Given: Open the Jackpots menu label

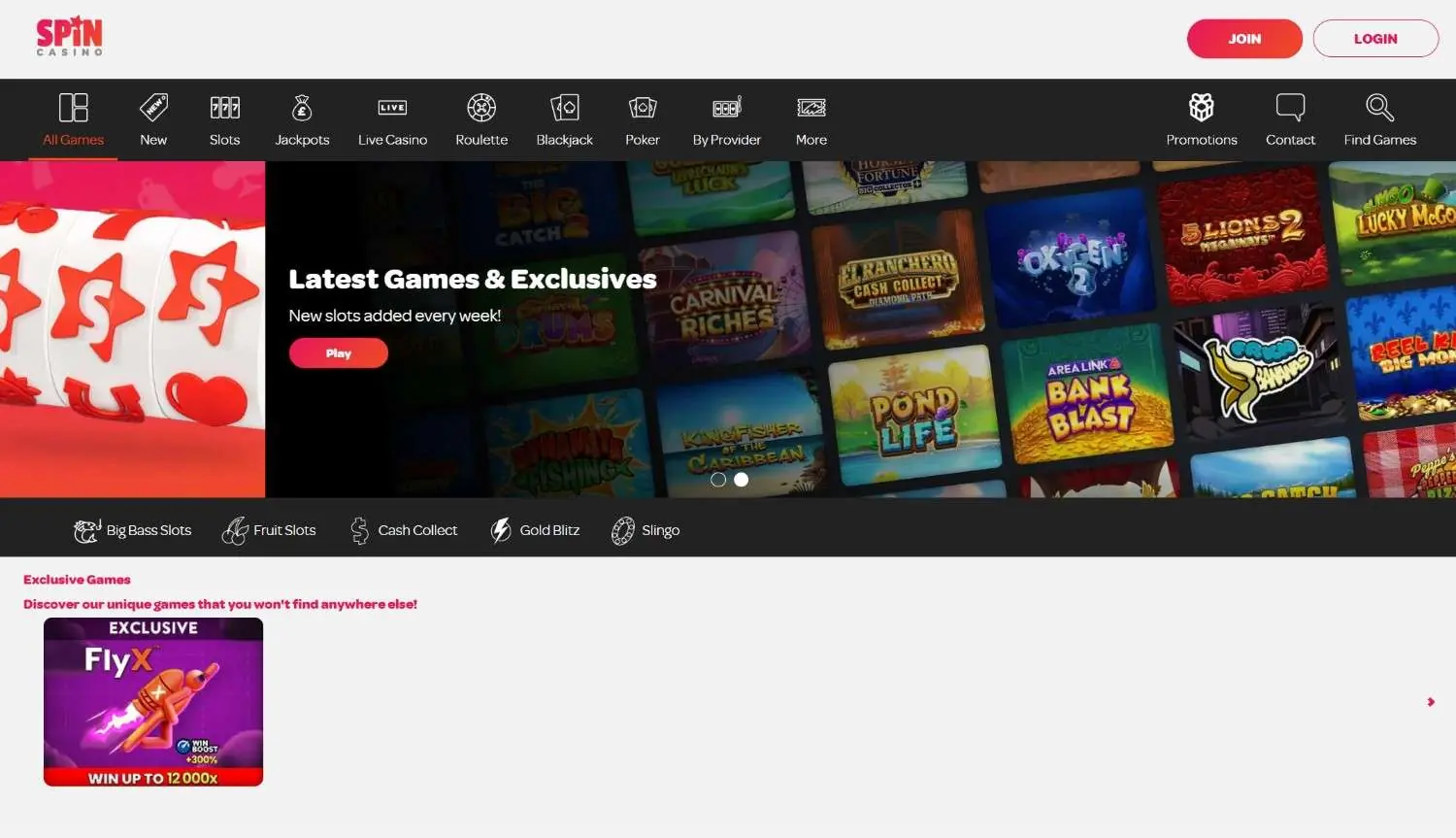Looking at the screenshot, I should (x=302, y=140).
